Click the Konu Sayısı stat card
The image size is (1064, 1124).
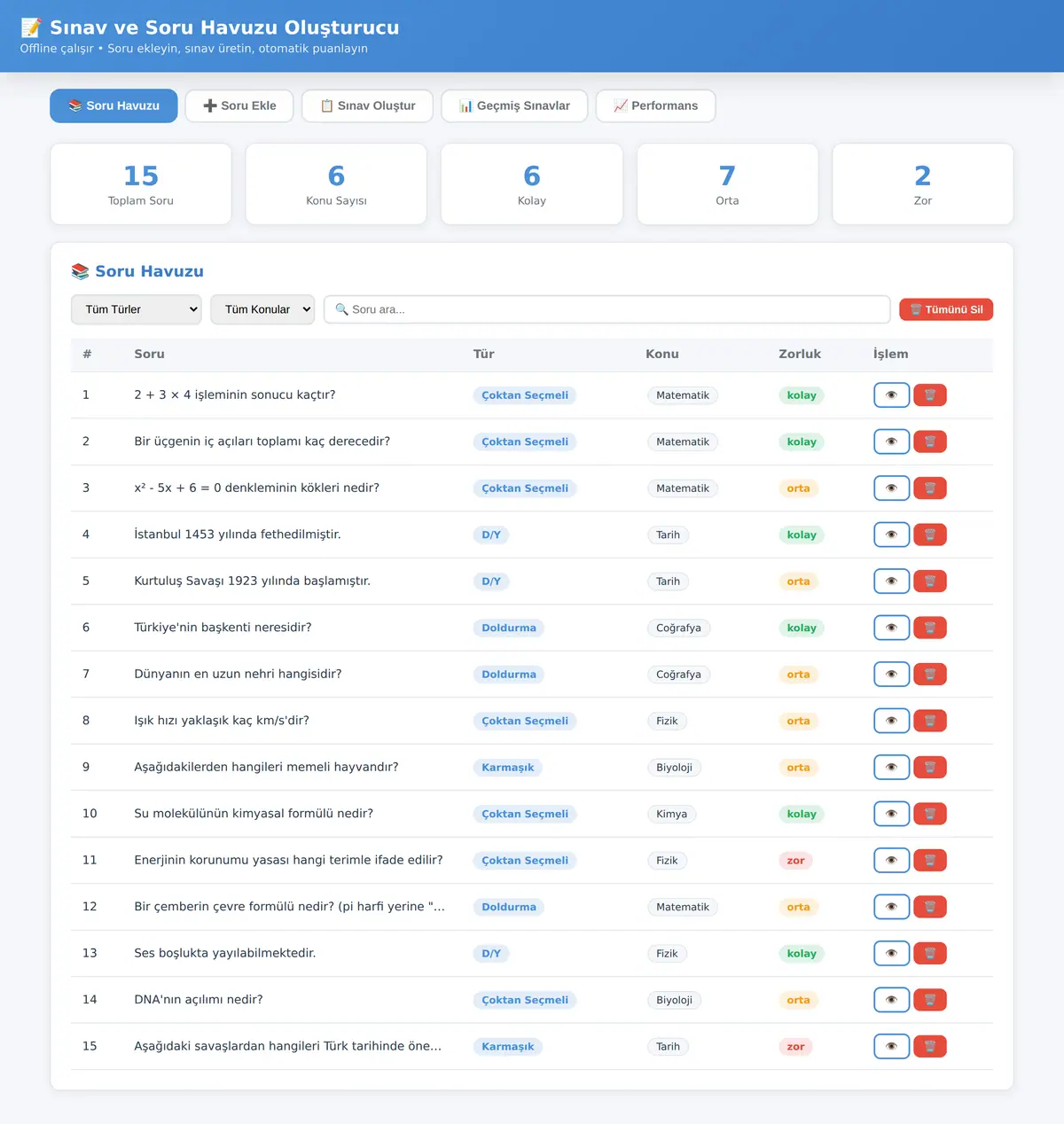[x=336, y=184]
